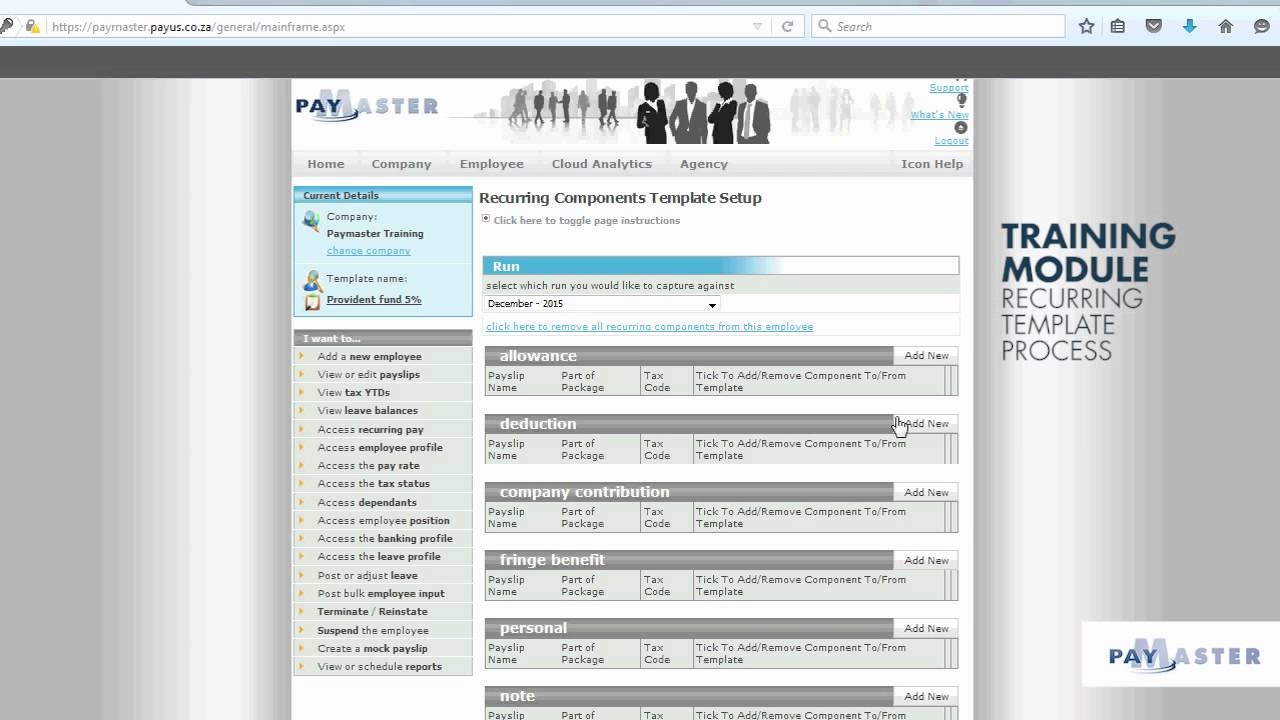Viewport: 1280px width, 720px height.
Task: Add New allowance component
Action: click(926, 356)
